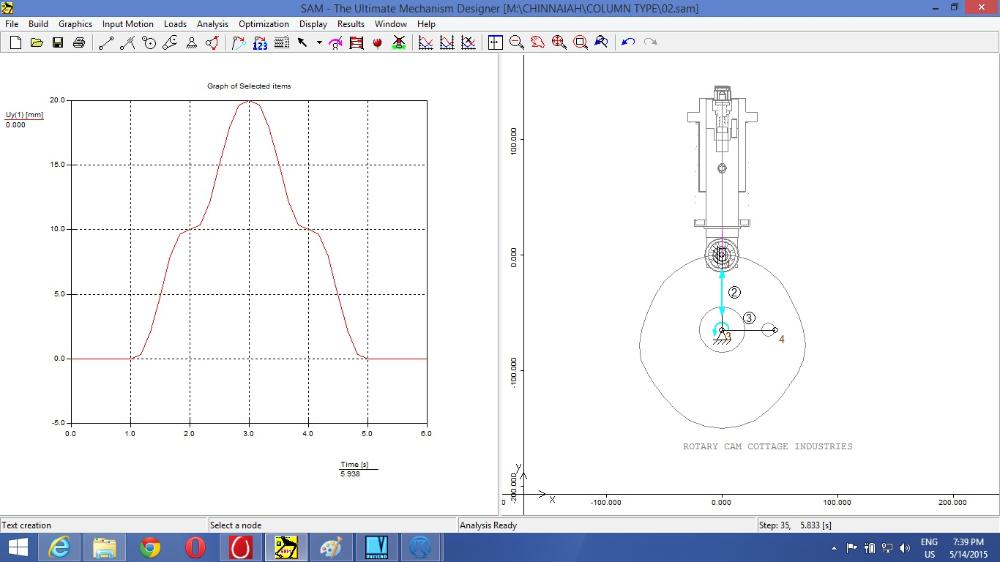Open Google Chrome from the taskbar
This screenshot has height=562, width=1000.
click(151, 547)
